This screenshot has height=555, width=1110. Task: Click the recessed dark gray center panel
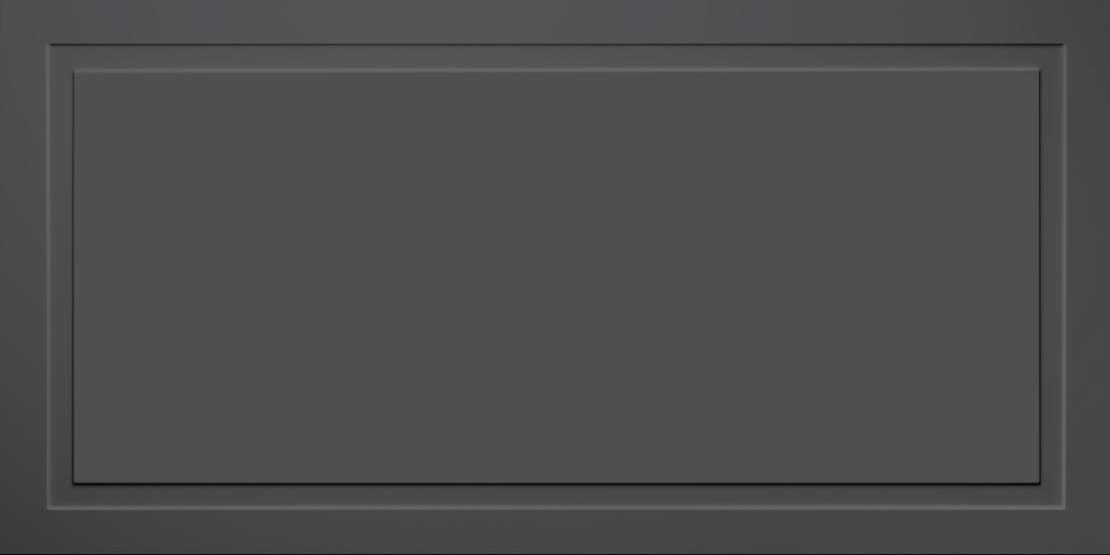click(x=556, y=277)
